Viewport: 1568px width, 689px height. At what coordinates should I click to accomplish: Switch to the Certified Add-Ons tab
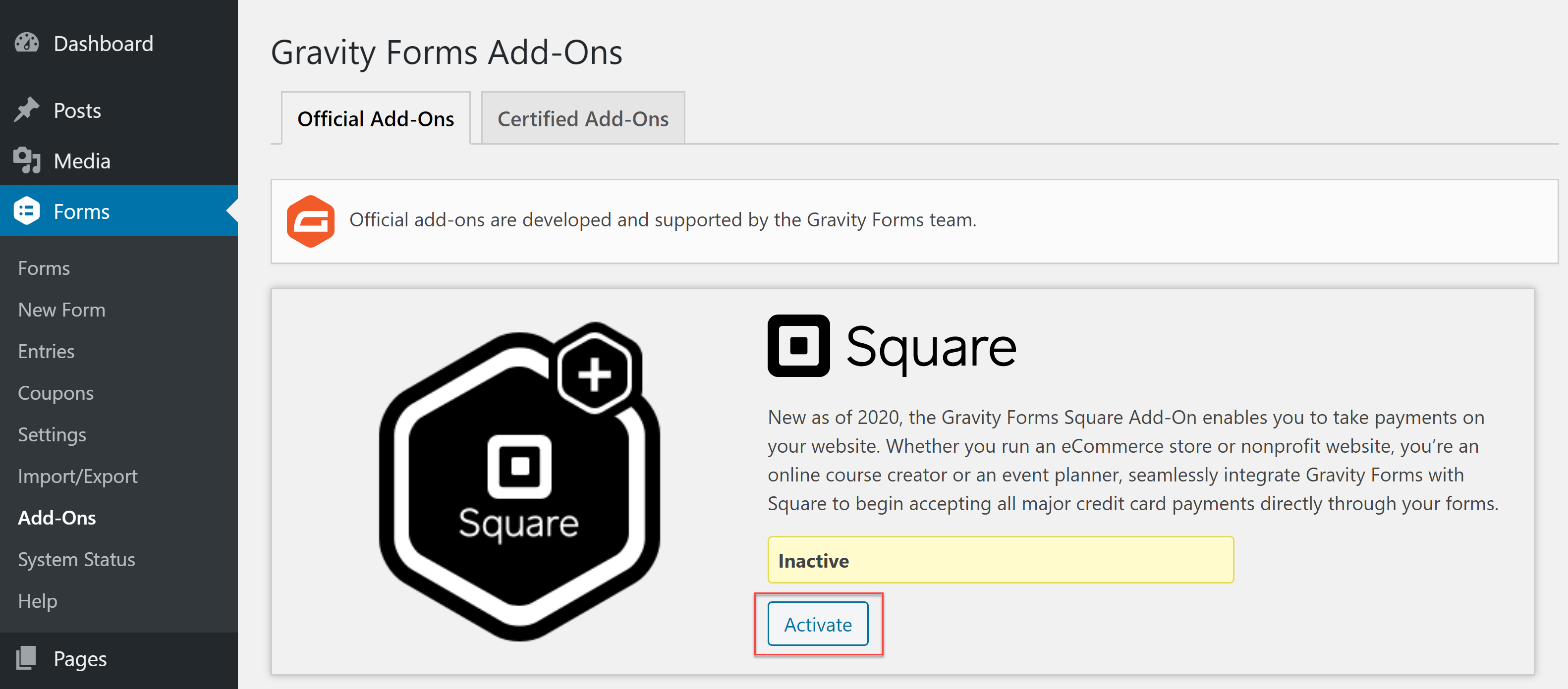[582, 119]
